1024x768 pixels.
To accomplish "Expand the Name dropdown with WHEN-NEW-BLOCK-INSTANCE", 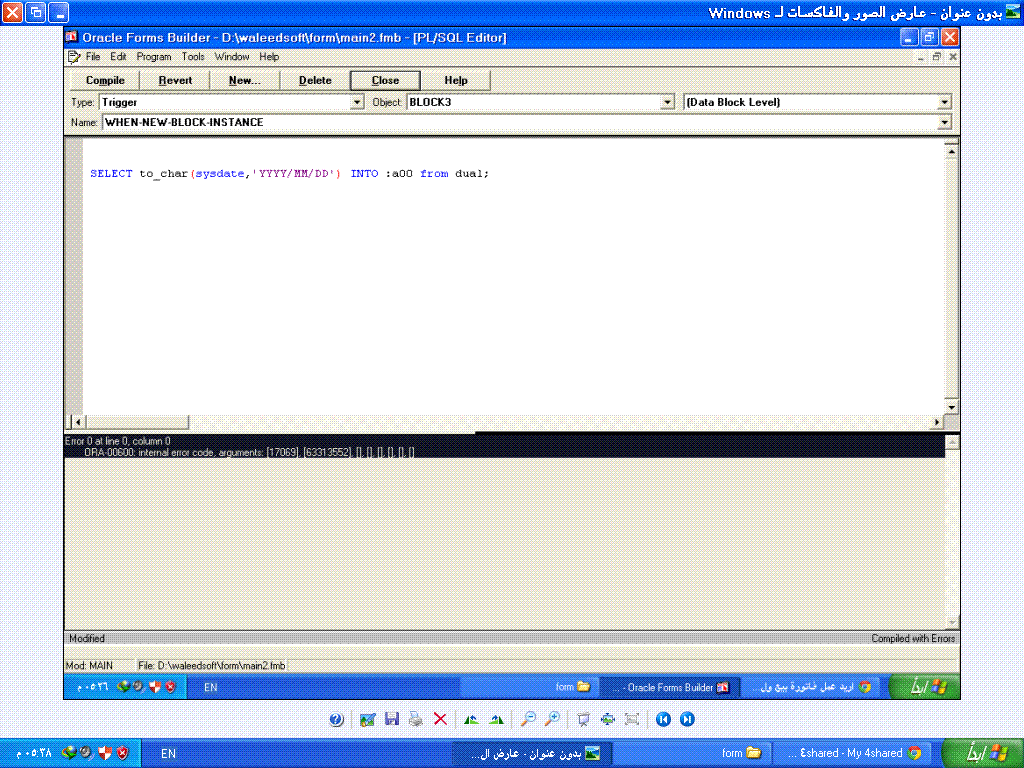I will point(944,122).
